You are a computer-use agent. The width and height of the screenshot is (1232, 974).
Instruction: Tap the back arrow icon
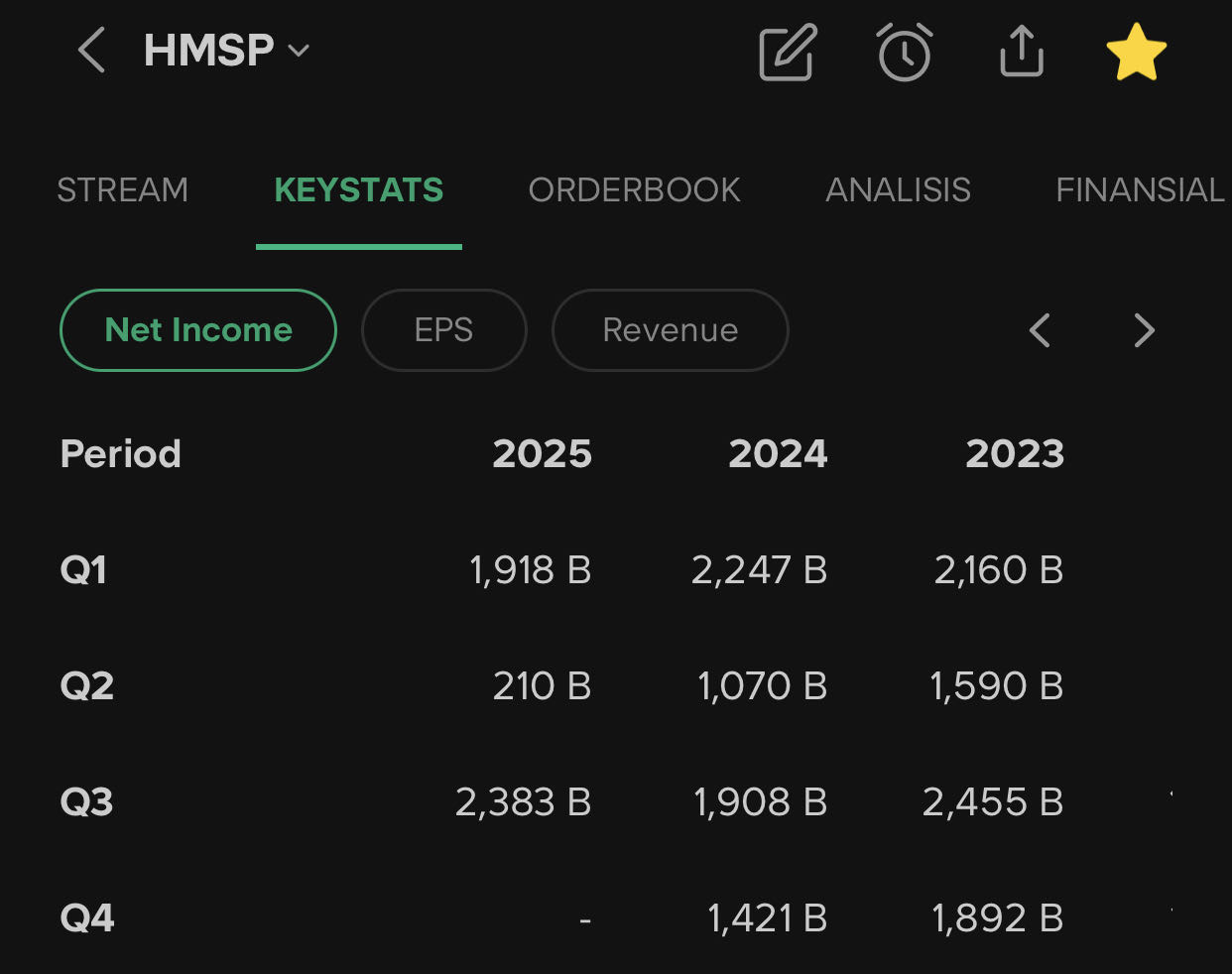coord(91,51)
